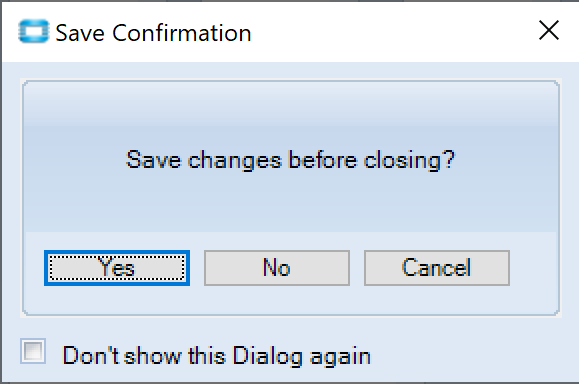Click the "Don't show this Dialog again" label
The image size is (579, 384).
(216, 356)
